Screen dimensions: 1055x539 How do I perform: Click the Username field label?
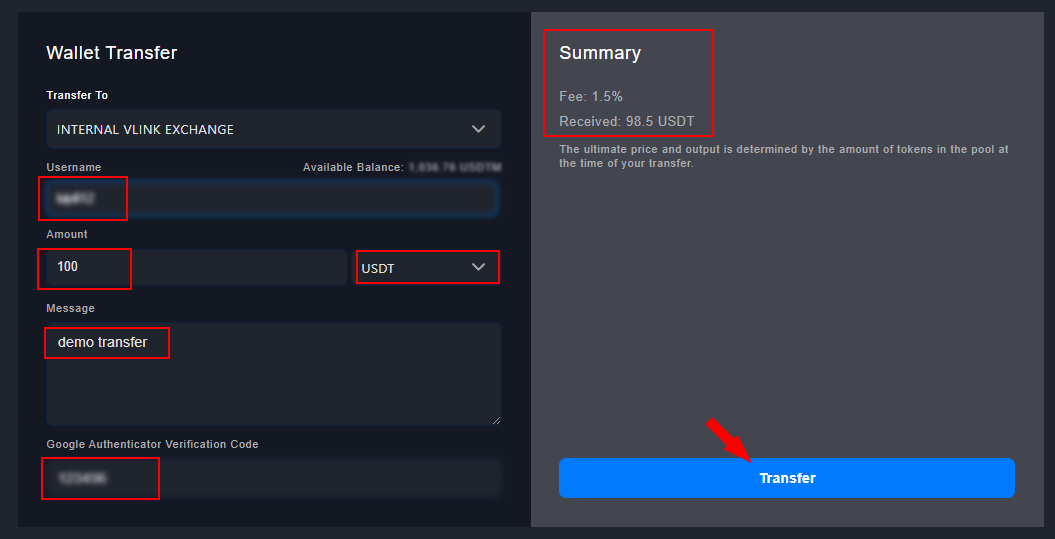pos(73,167)
